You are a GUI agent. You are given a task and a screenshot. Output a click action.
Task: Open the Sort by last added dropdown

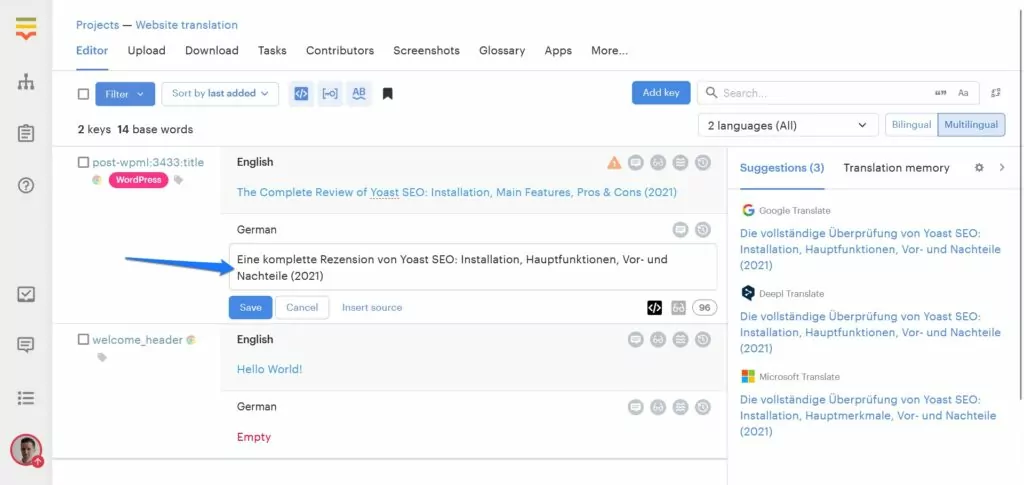pos(220,93)
